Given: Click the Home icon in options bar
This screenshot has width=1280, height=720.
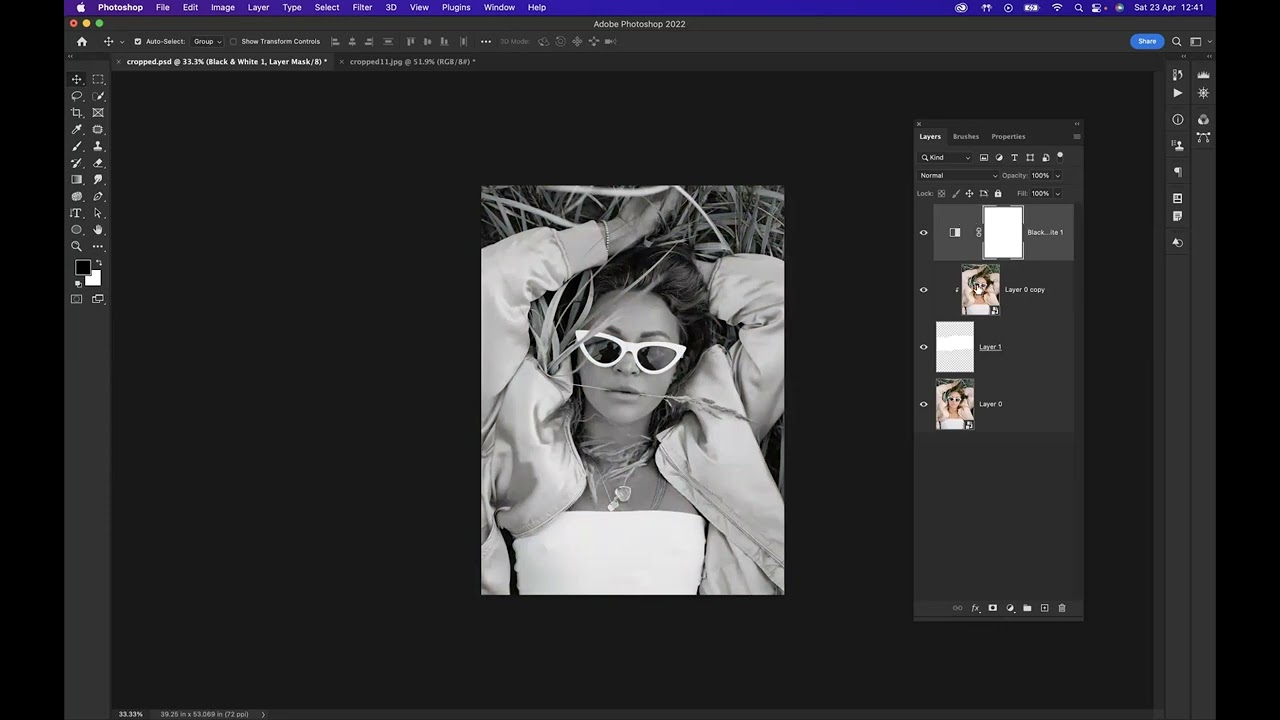Looking at the screenshot, I should click(x=82, y=41).
